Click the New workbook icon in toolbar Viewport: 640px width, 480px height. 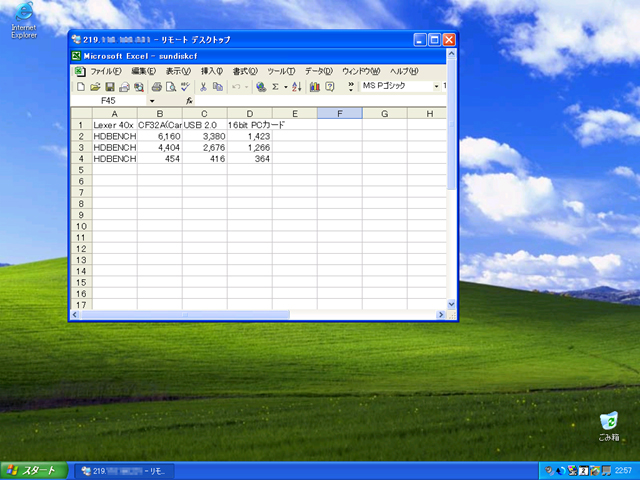click(80, 87)
